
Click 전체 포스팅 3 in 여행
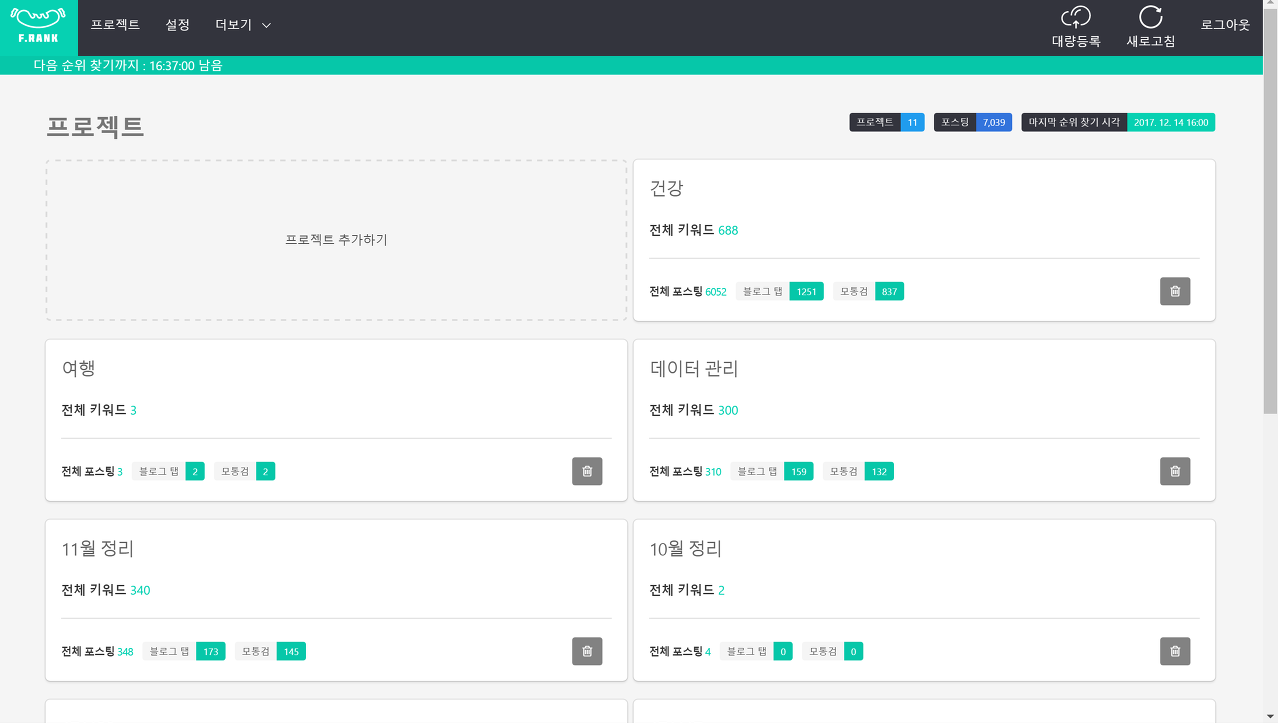tap(92, 472)
